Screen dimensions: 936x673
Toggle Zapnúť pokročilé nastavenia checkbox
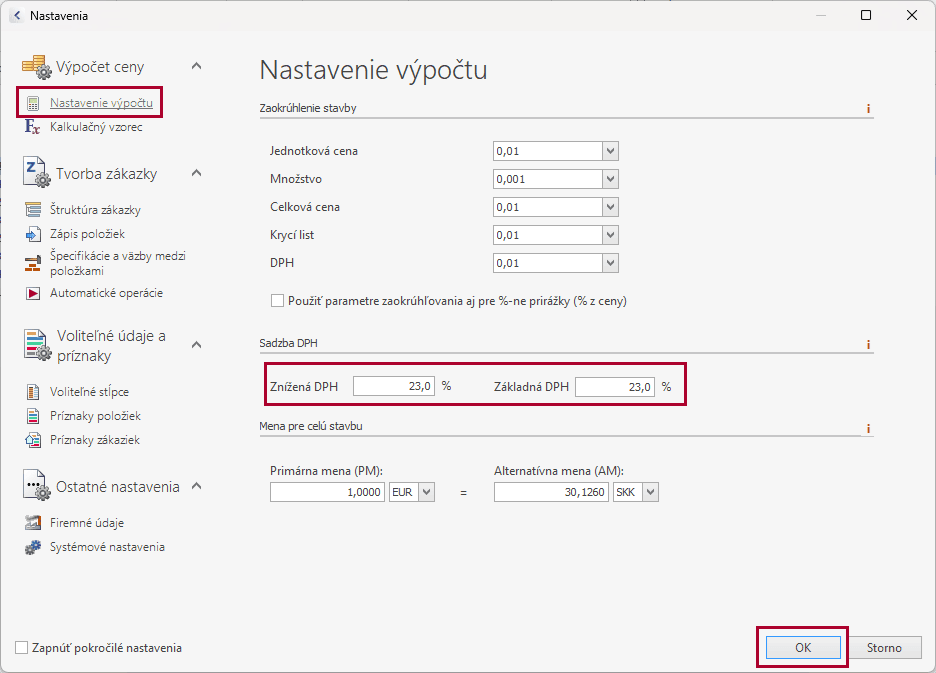[22, 648]
